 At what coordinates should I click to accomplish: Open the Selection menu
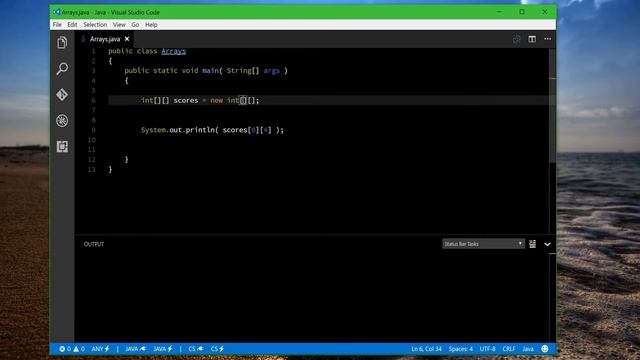95,25
